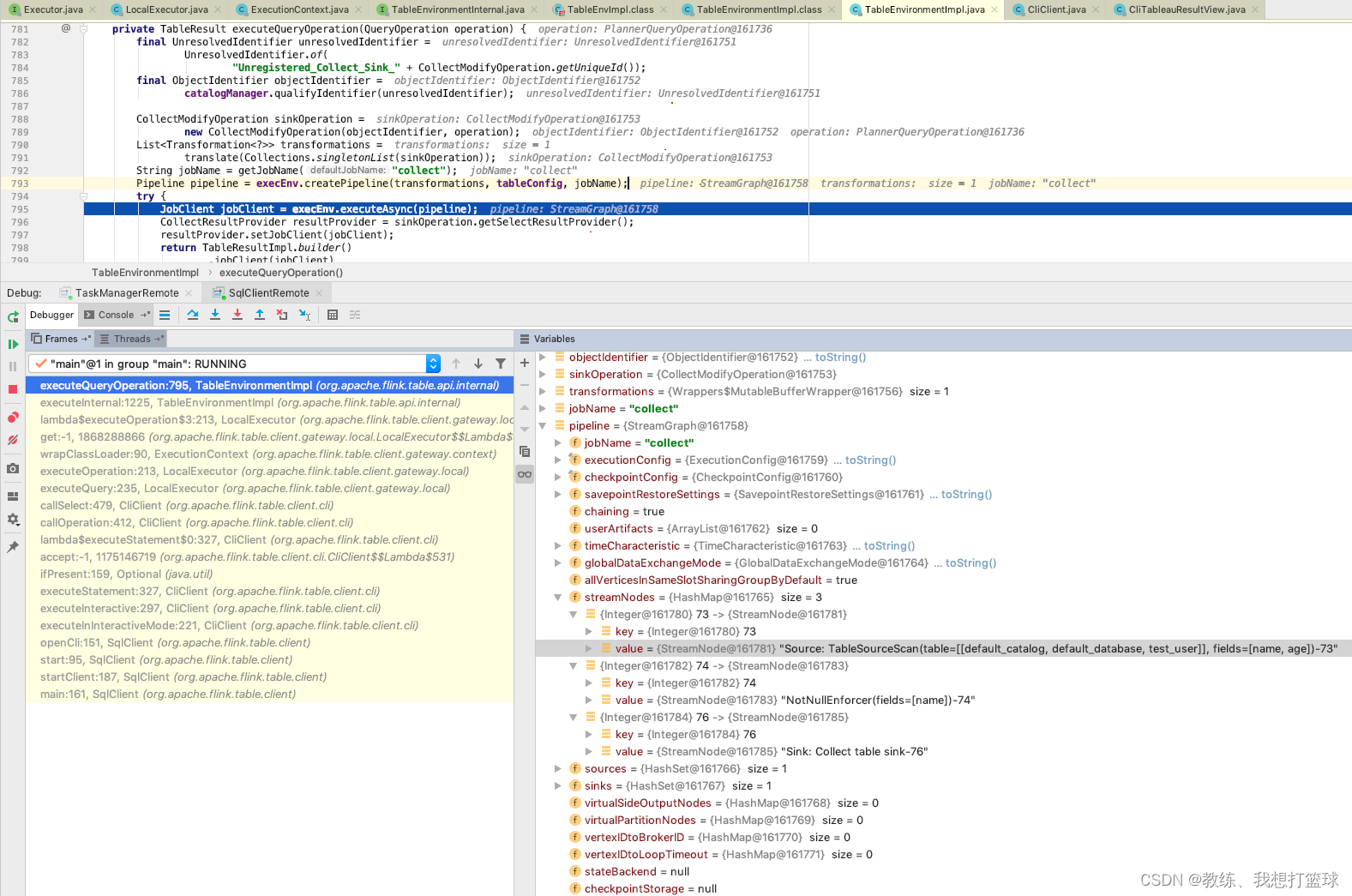Viewport: 1352px width, 896px height.
Task: Open the CliClient.java editor tab
Action: coord(1056,9)
